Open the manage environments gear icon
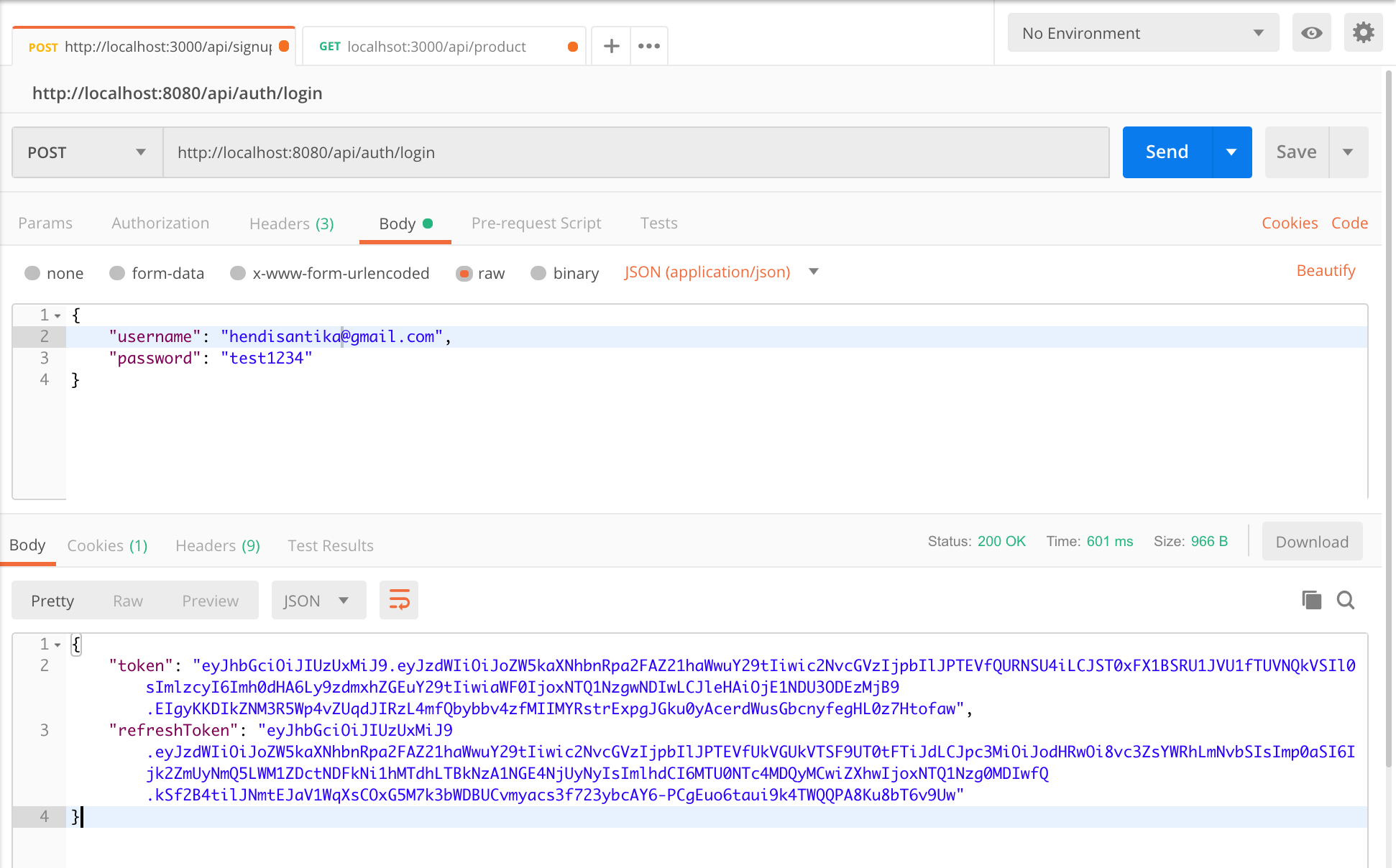 [1363, 33]
